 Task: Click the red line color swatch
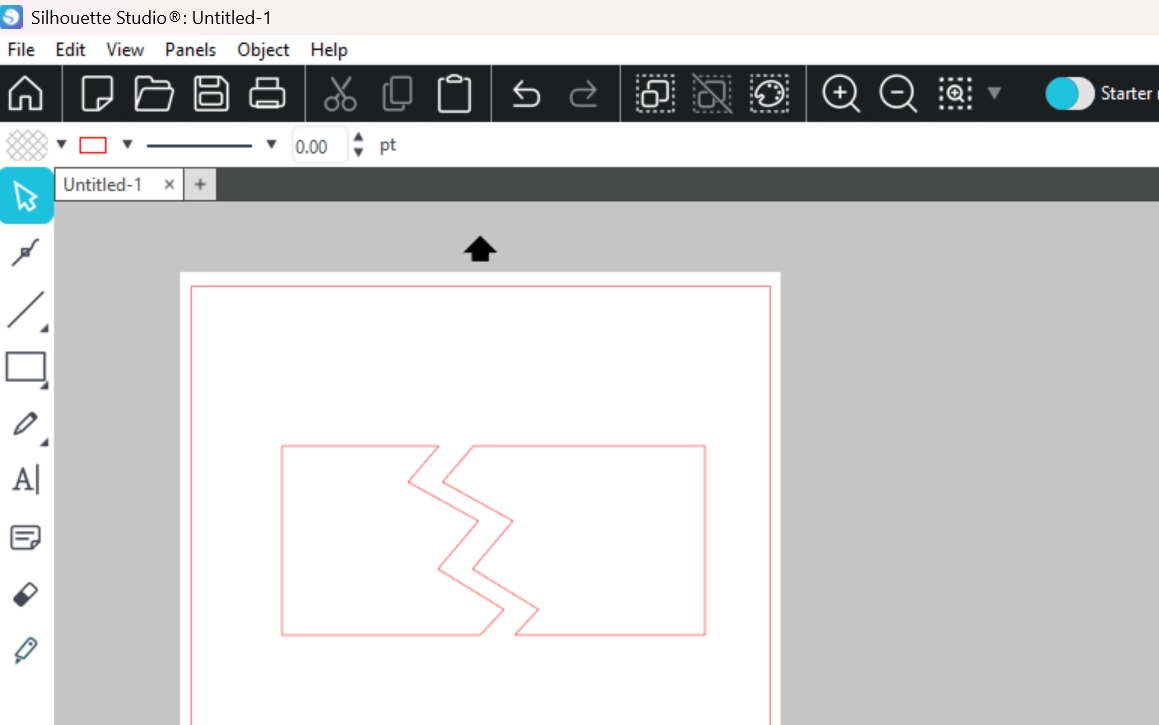(x=93, y=145)
